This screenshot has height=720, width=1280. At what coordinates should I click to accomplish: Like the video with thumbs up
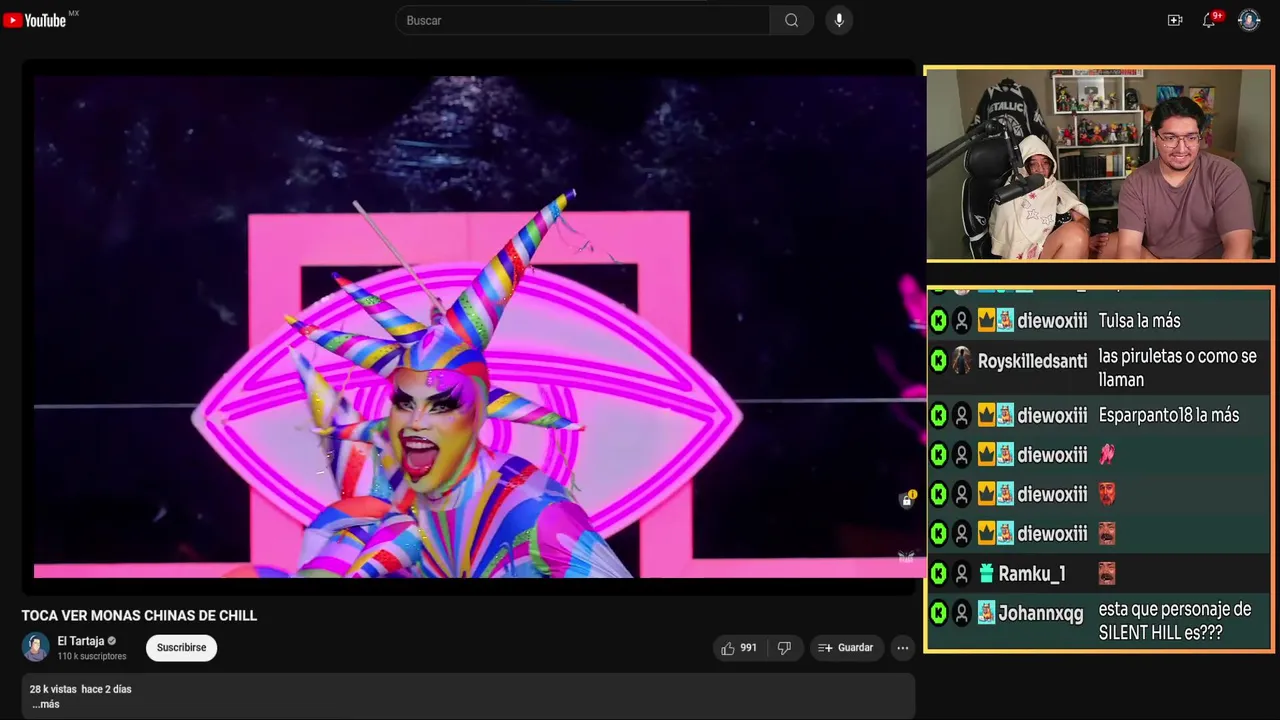(739, 648)
